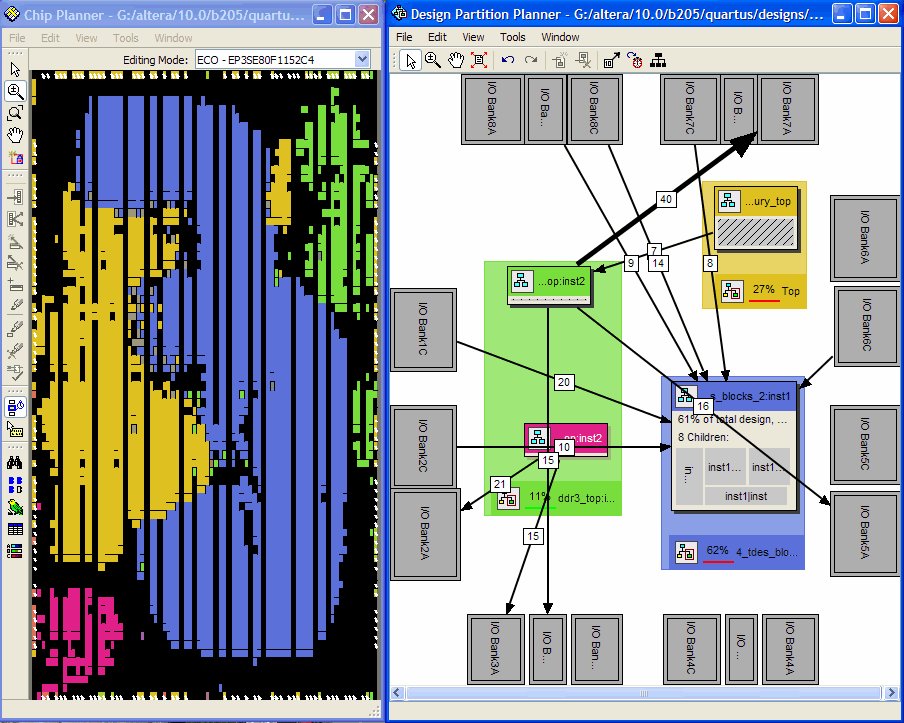The height and width of the screenshot is (723, 904).
Task: Click the horizontal scrollbar thumb in Partition Planner
Action: pyautogui.click(x=644, y=692)
